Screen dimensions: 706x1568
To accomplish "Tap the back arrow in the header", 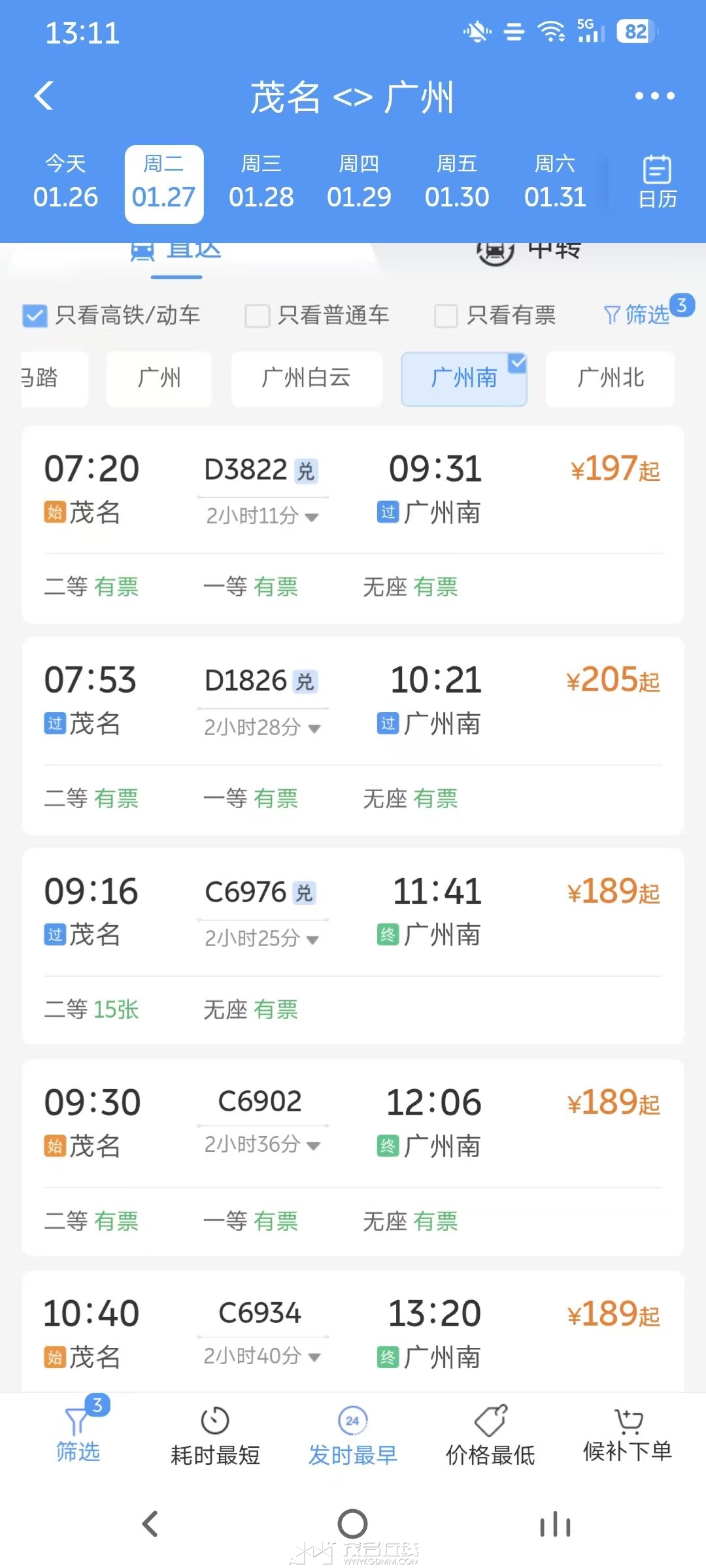I will 44,96.
